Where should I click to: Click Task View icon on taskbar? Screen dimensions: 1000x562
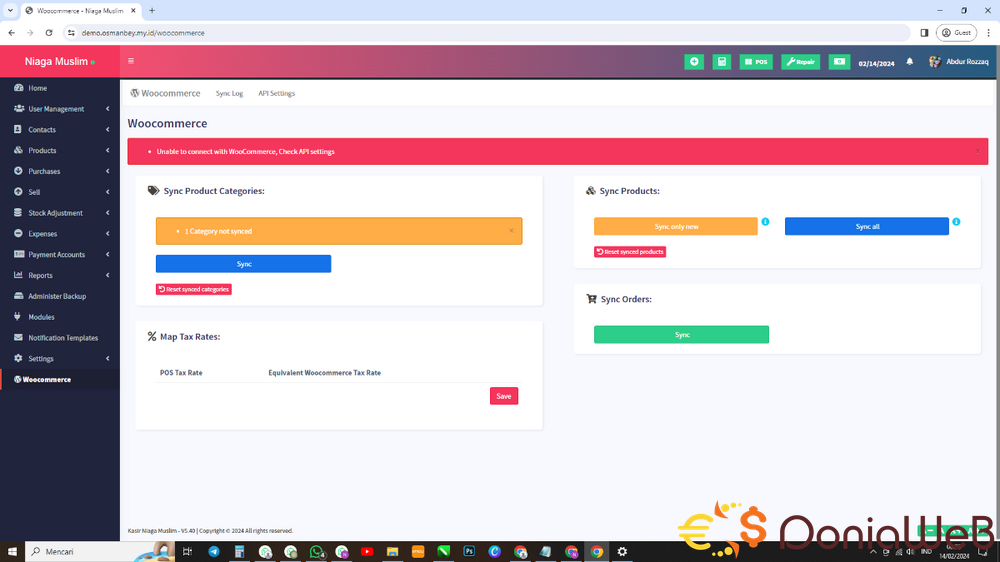pyautogui.click(x=187, y=552)
